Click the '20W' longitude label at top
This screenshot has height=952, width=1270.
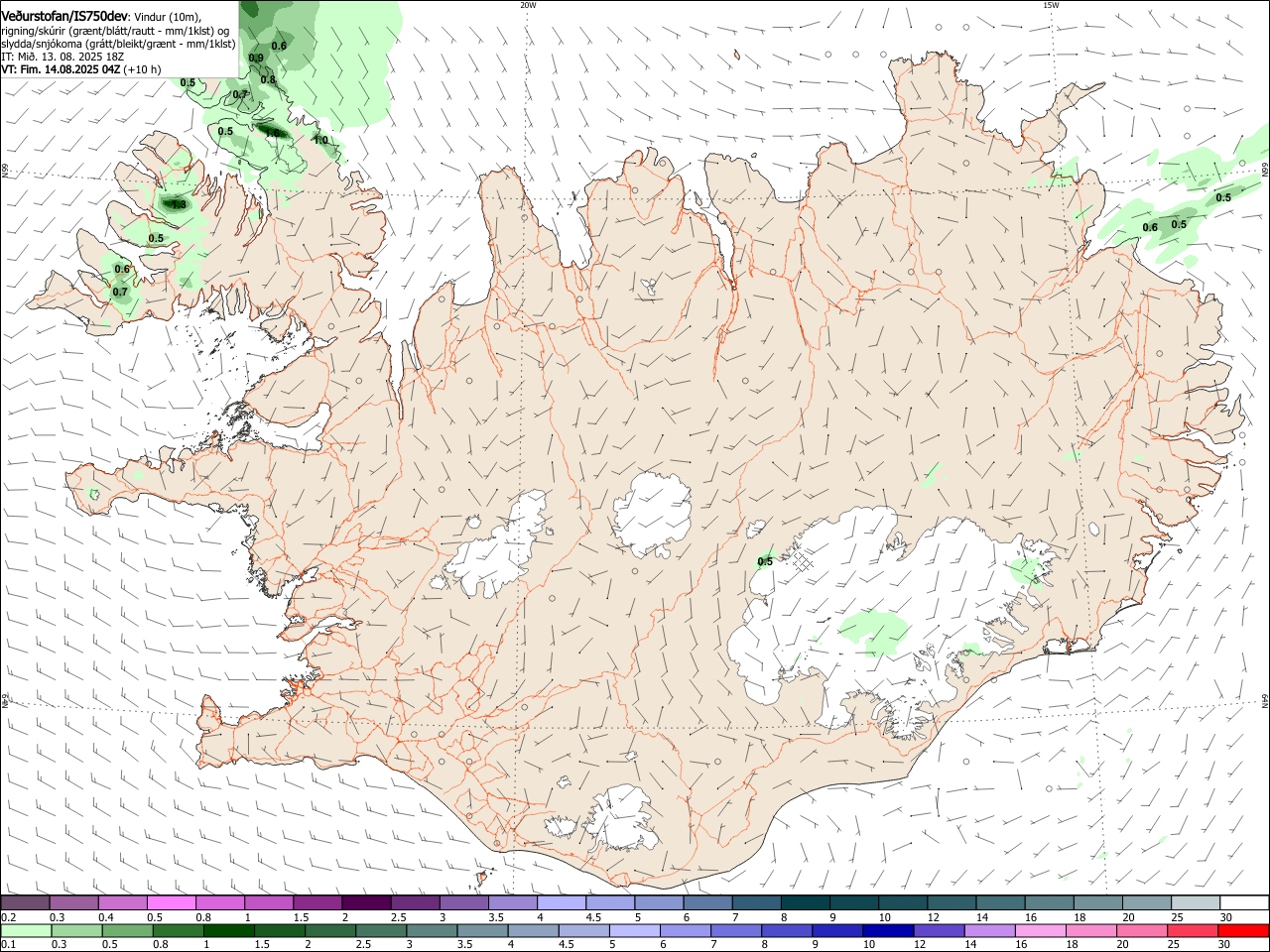pos(528,5)
